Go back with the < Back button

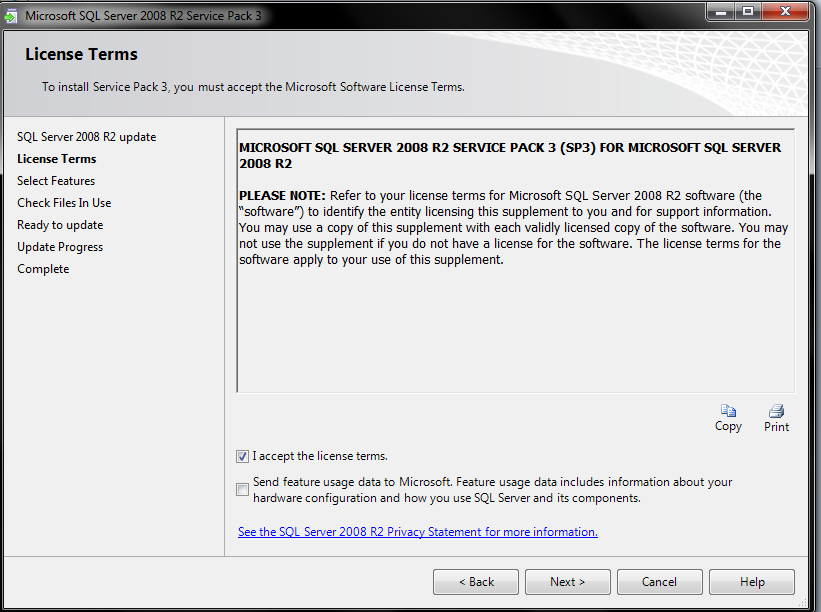point(476,582)
